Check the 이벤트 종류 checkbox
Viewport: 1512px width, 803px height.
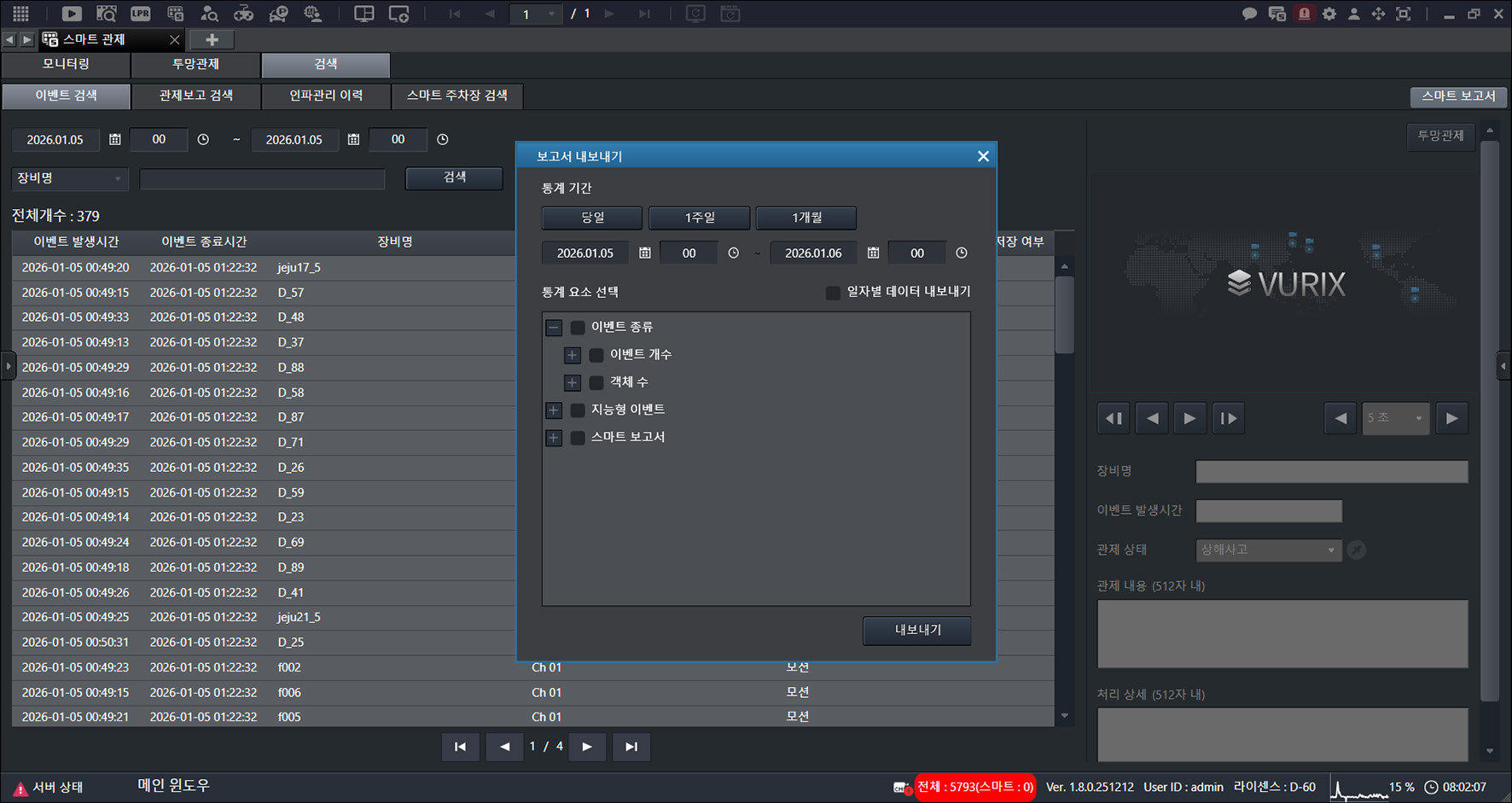click(578, 327)
